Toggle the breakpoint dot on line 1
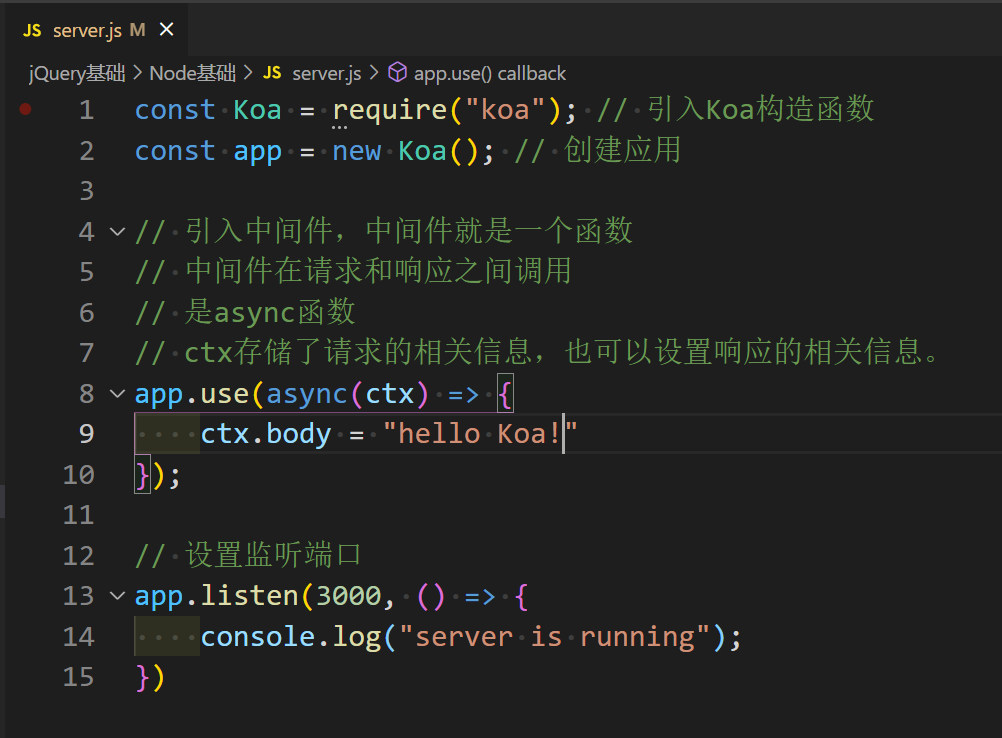This screenshot has width=1002, height=738. pyautogui.click(x=26, y=109)
